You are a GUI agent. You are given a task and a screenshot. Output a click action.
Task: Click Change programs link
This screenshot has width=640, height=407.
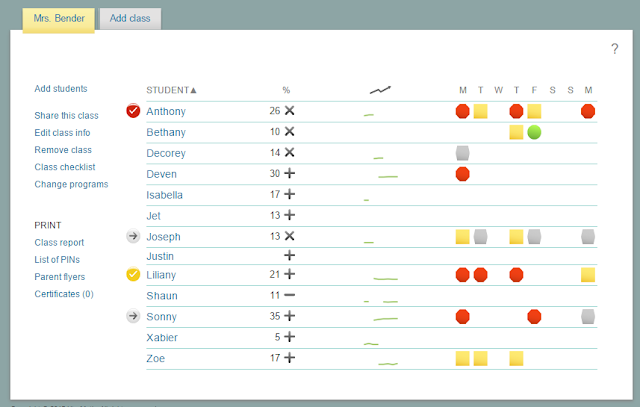(71, 184)
